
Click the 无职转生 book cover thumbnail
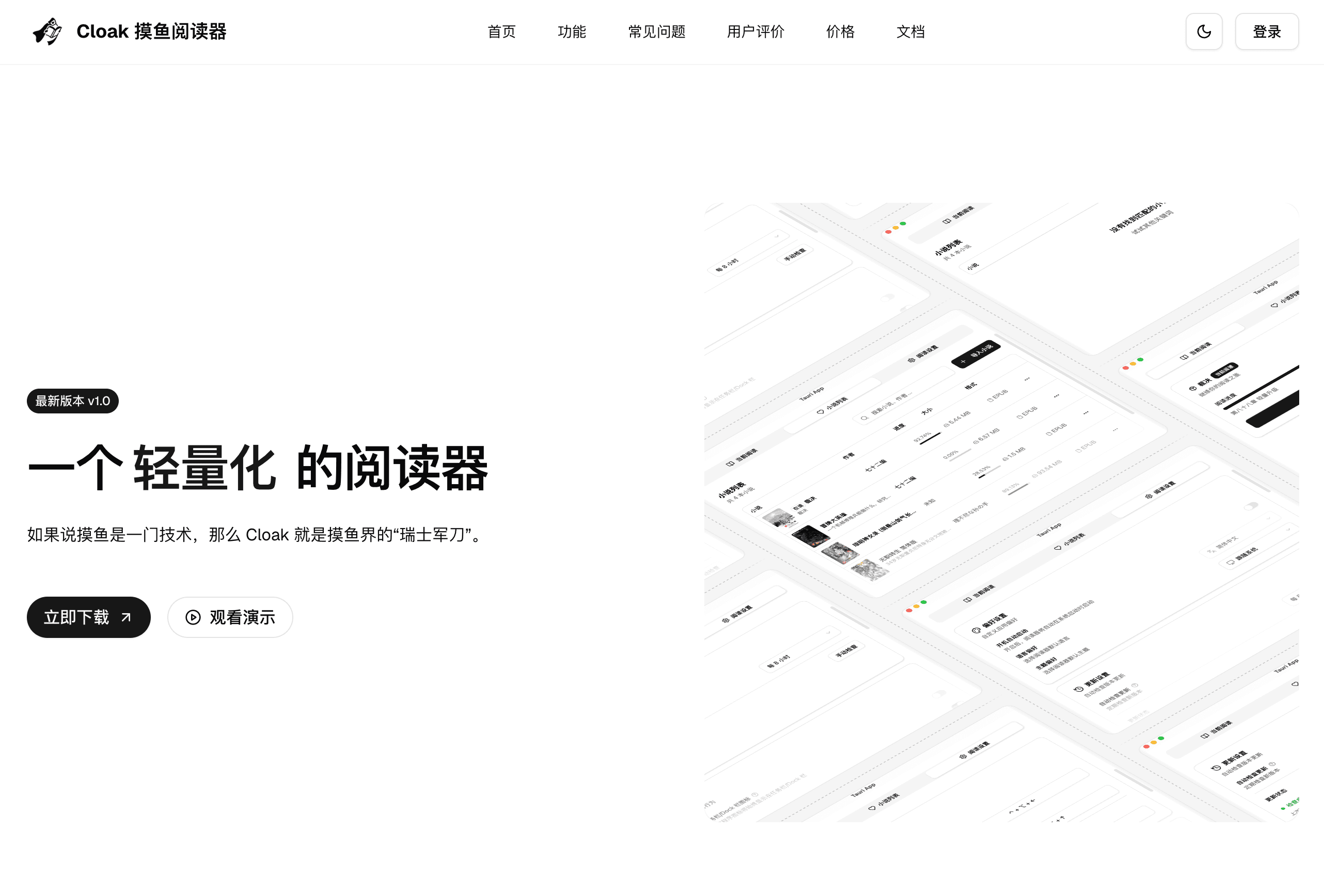(870, 569)
